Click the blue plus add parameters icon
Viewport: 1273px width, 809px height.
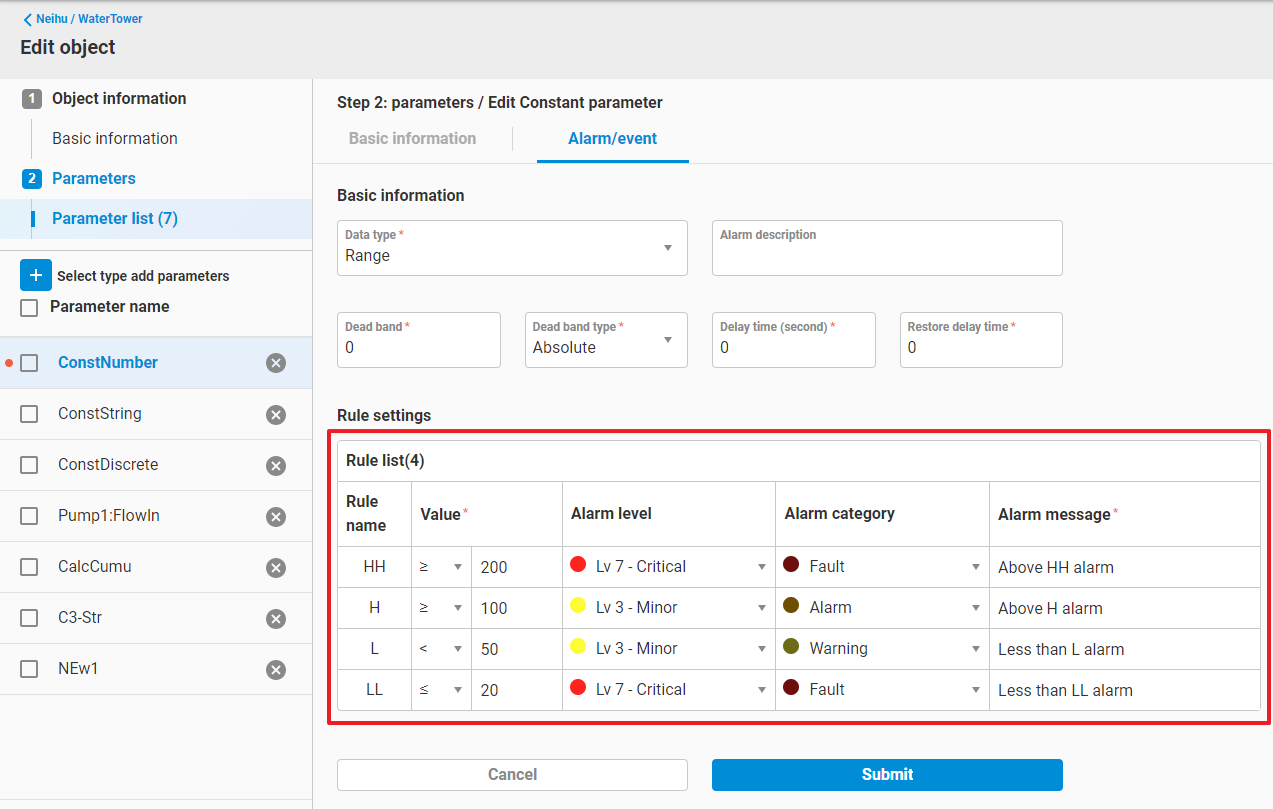[36, 275]
